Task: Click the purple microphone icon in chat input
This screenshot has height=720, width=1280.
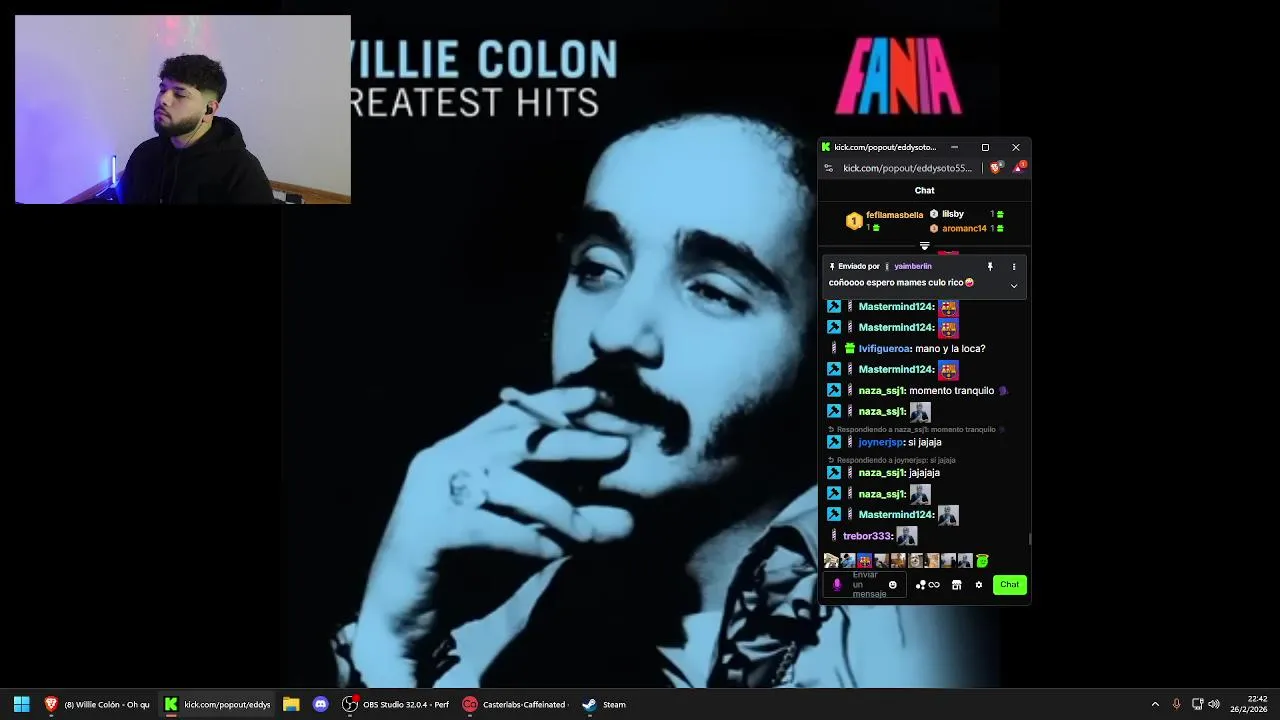Action: 837,585
